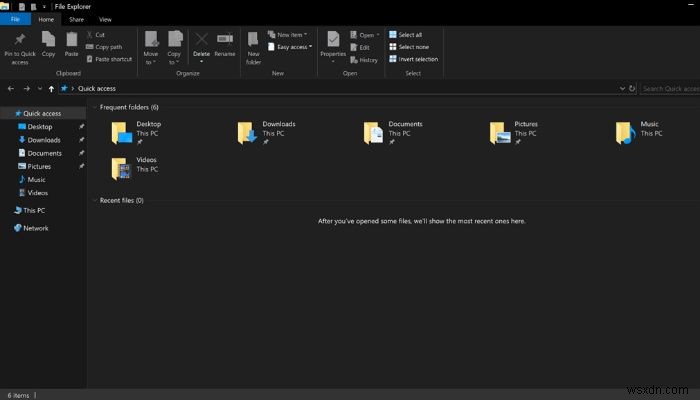
Task: Click the Rename icon
Action: pyautogui.click(x=225, y=41)
